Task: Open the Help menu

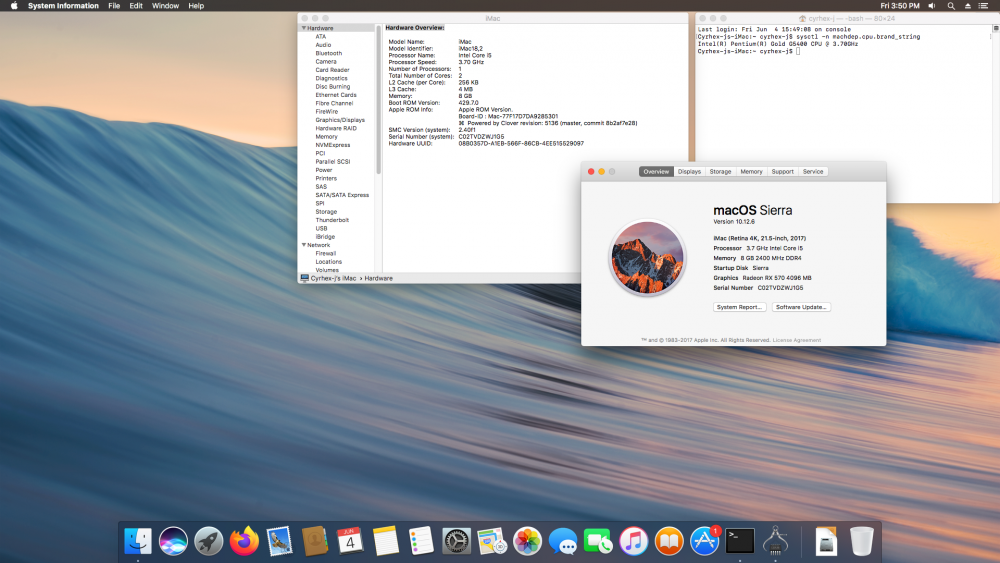Action: (x=196, y=6)
